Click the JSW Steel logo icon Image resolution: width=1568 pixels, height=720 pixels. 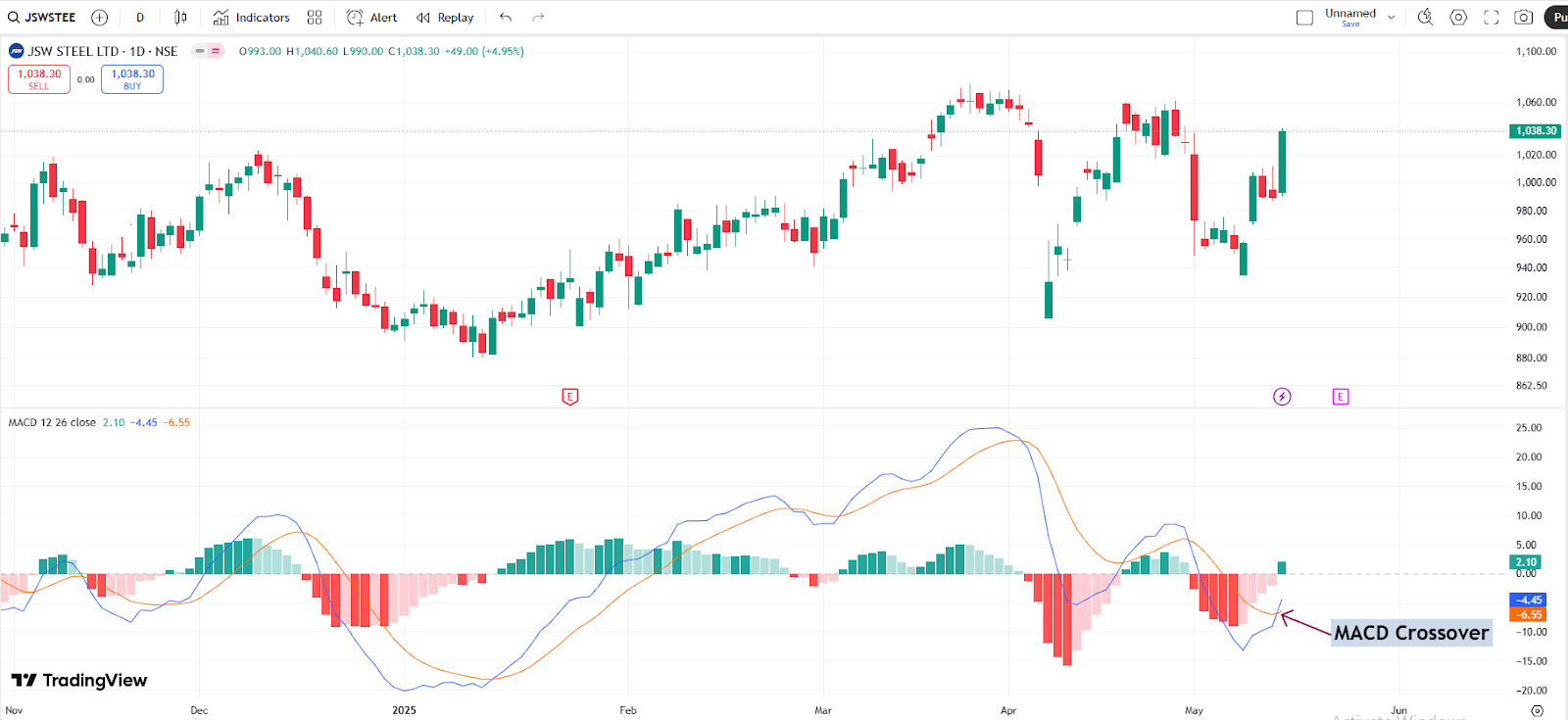tap(17, 51)
